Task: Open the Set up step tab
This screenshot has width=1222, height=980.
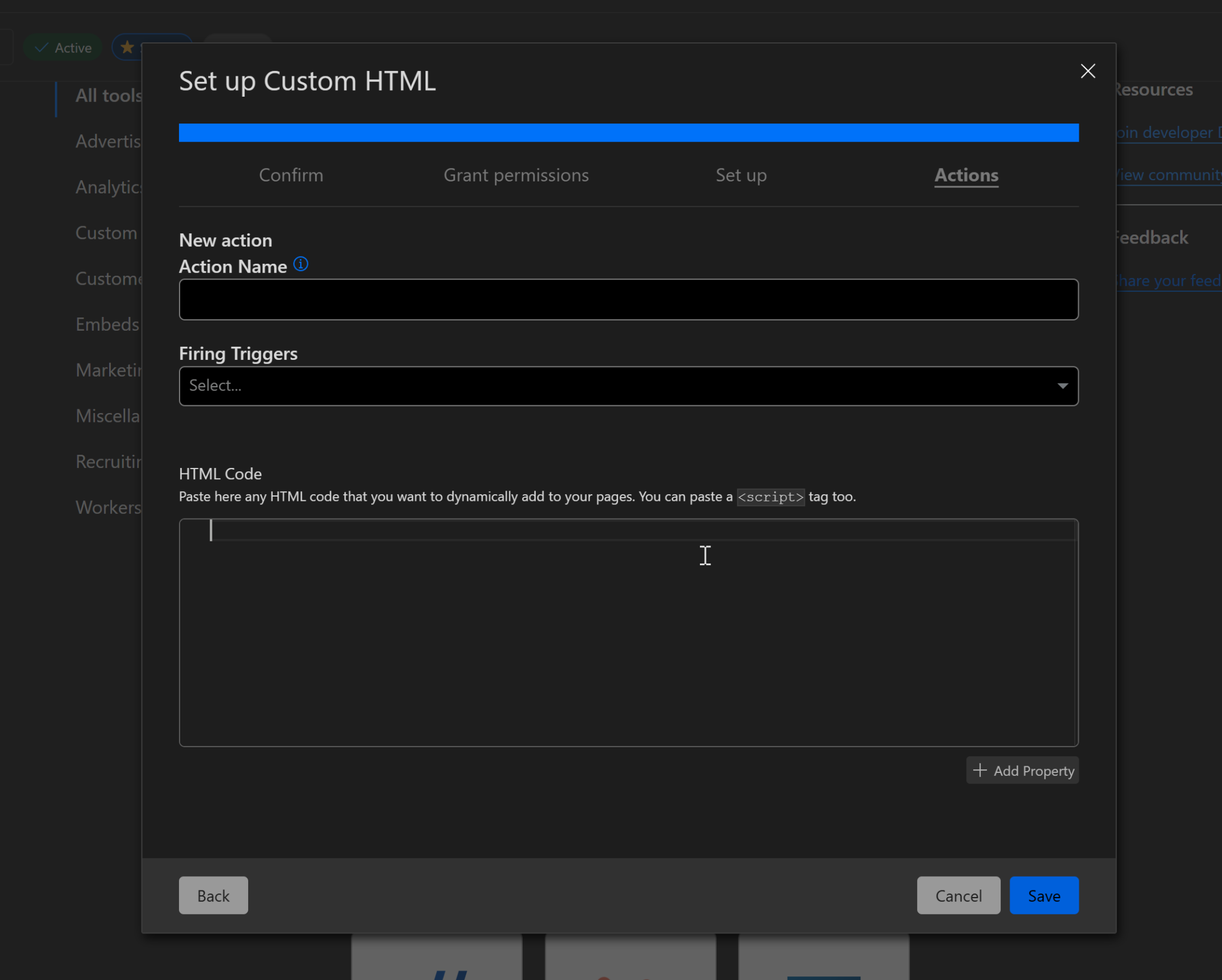Action: (740, 175)
